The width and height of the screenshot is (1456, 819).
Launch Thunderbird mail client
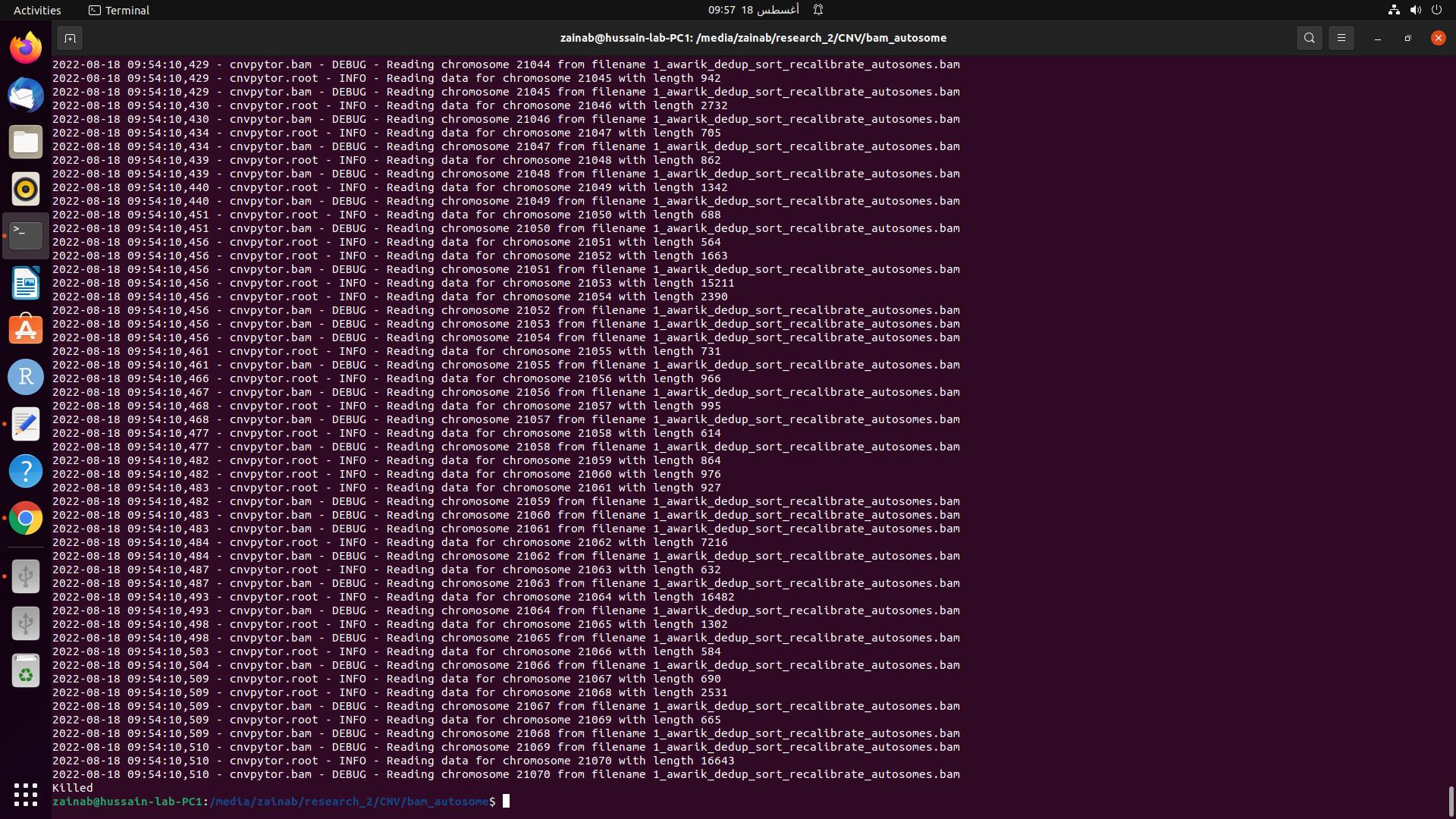point(25,95)
